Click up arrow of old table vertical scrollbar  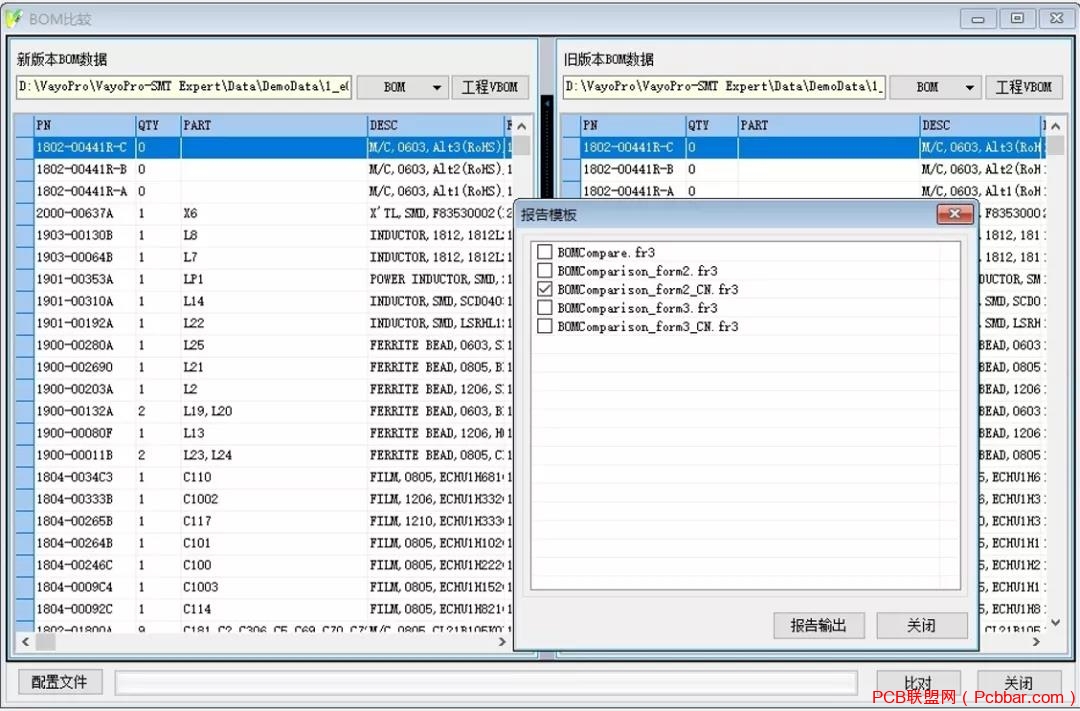[x=1056, y=126]
